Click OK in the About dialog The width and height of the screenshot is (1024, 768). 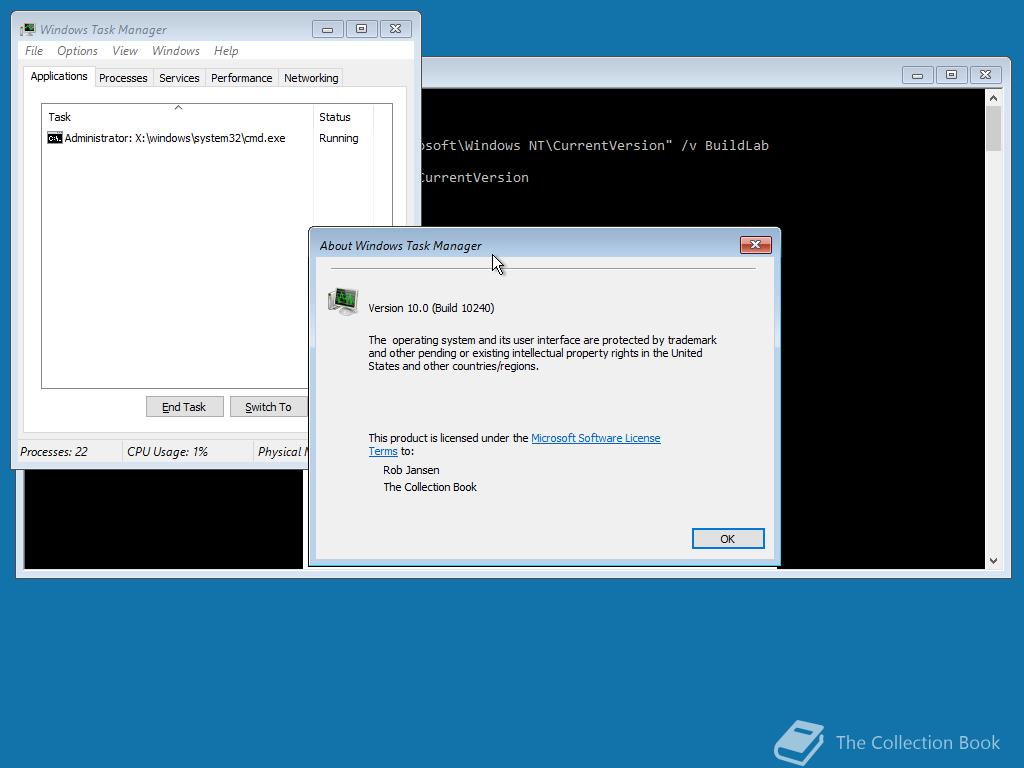pyautogui.click(x=728, y=539)
